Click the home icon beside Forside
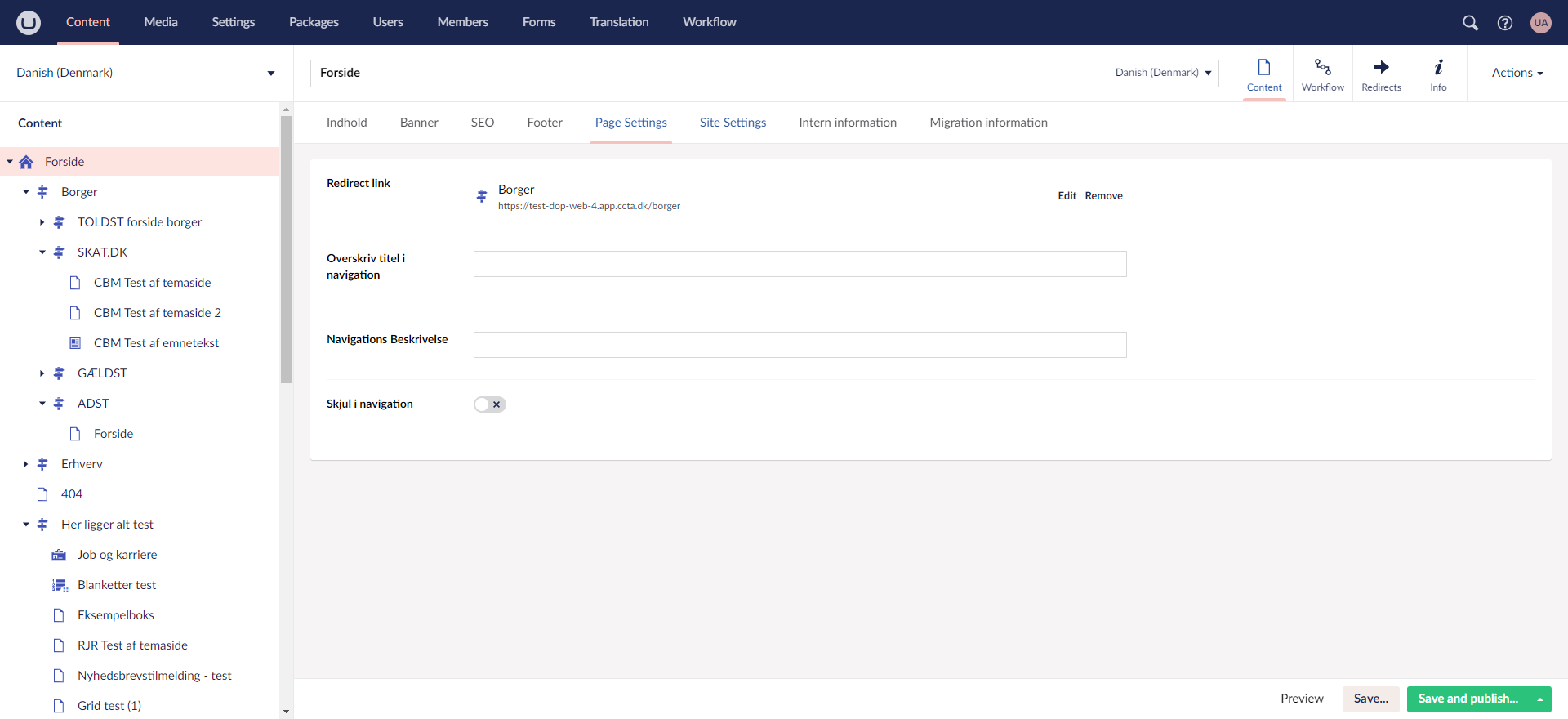The width and height of the screenshot is (1568, 719). point(26,162)
